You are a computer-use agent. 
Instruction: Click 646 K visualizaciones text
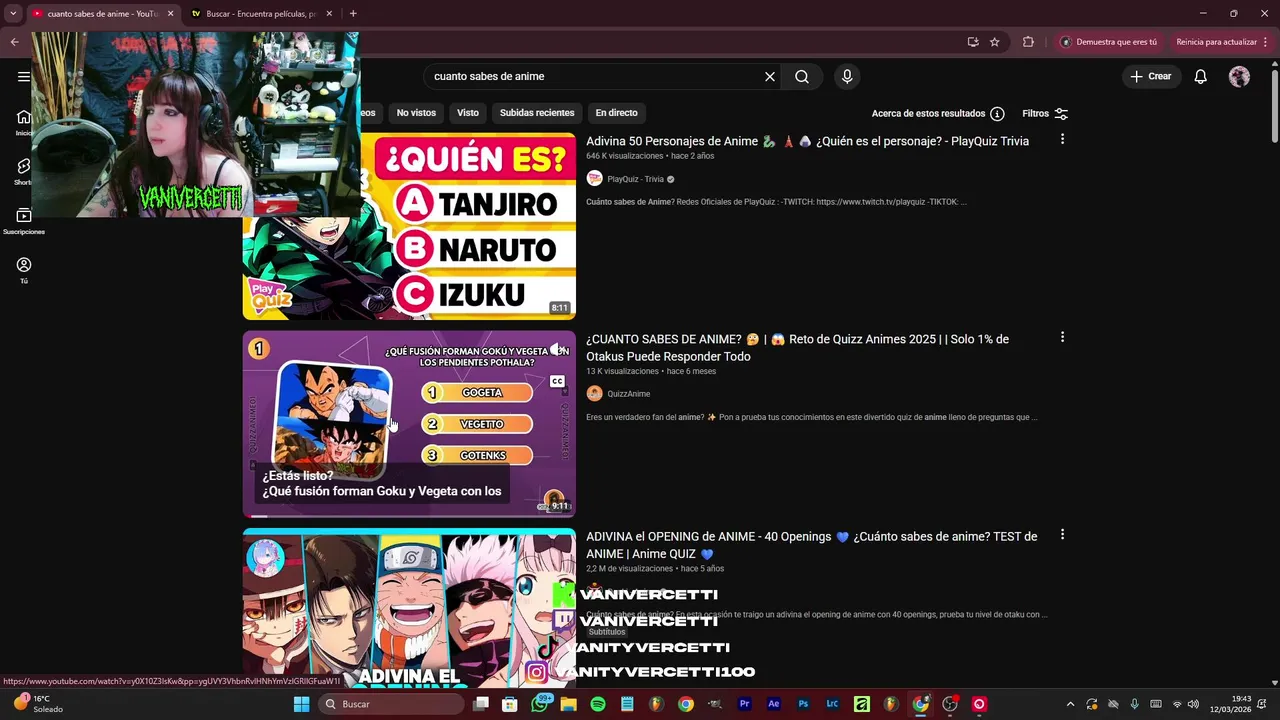pyautogui.click(x=625, y=156)
